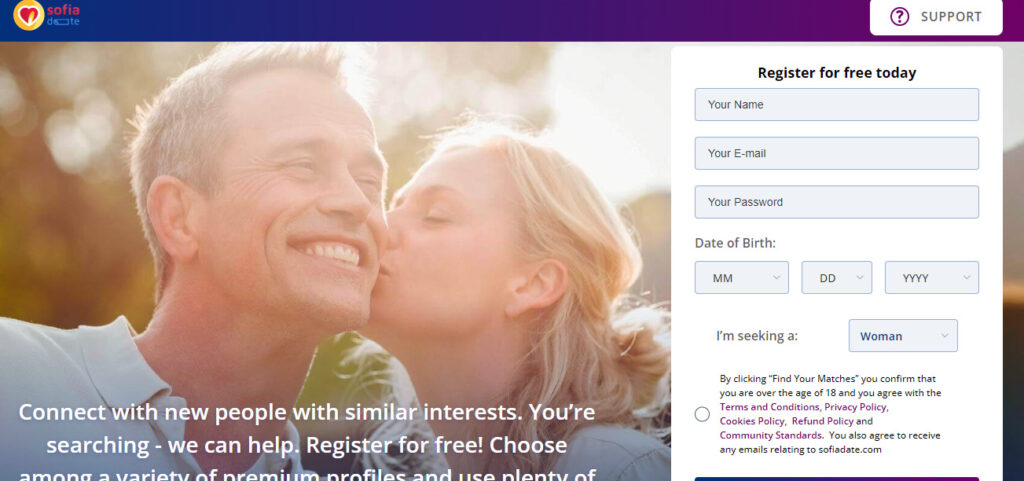The image size is (1024, 481).
Task: Click the chevron arrow in the MM dropdown
Action: pos(776,277)
